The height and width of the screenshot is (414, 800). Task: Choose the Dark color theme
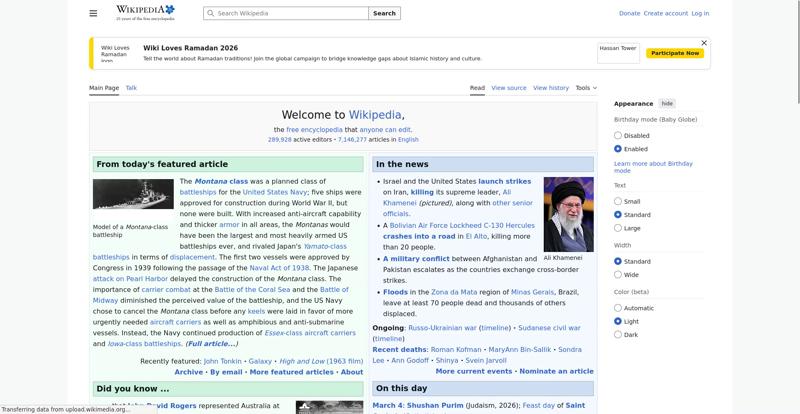coord(618,335)
